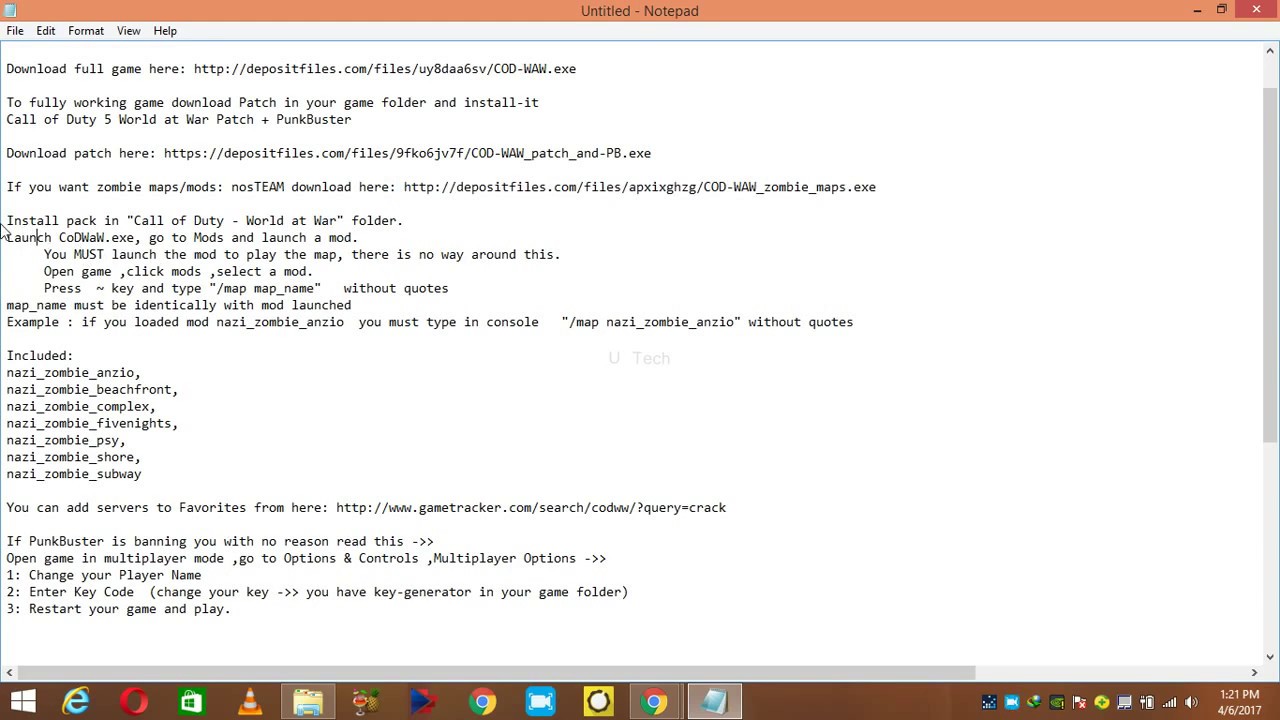Click the yellow-green plus tray icon

point(1102,702)
